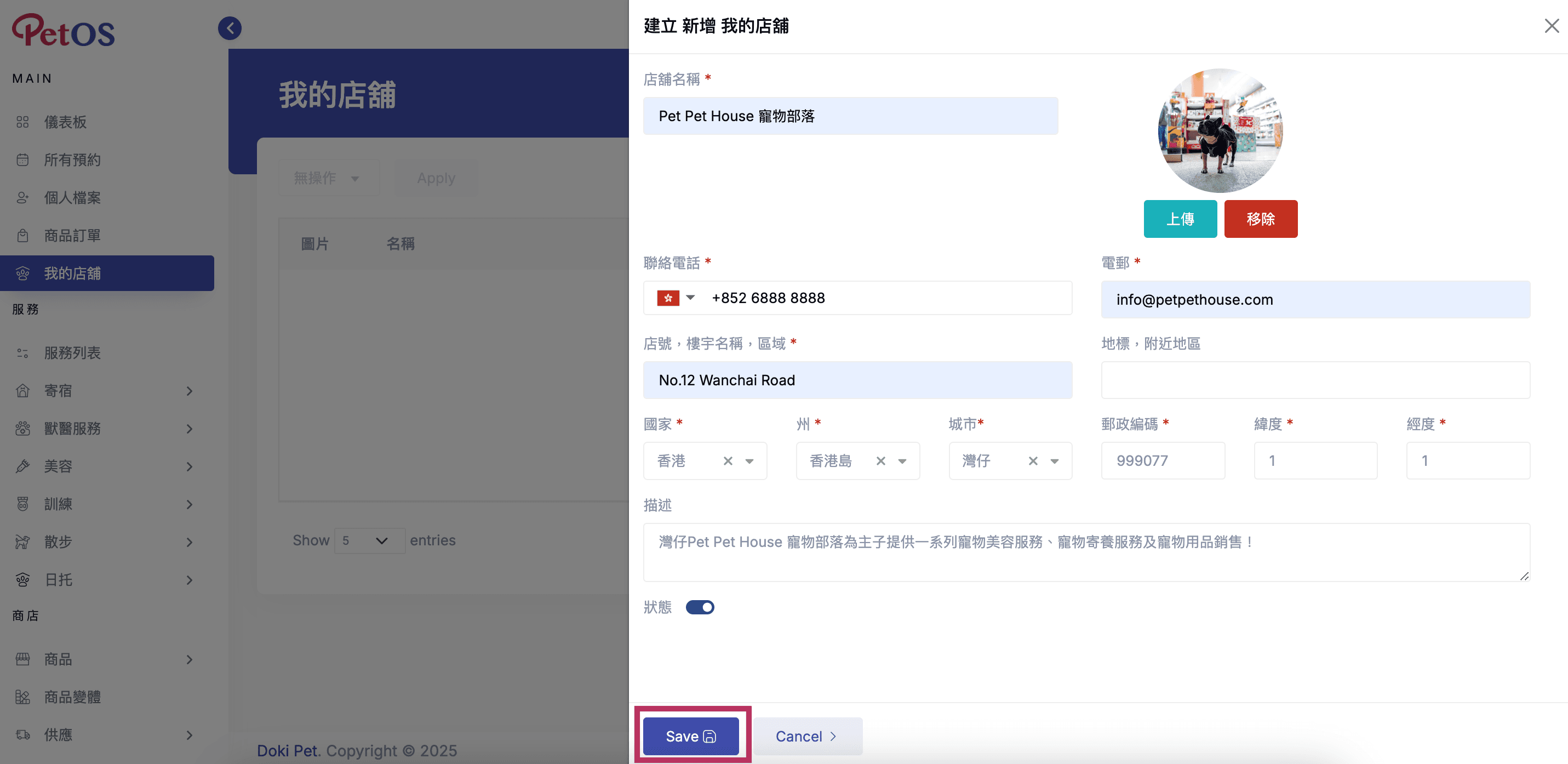Screen dimensions: 1568x764
Task: Click the Hong Kong flag icon
Action: pos(668,298)
